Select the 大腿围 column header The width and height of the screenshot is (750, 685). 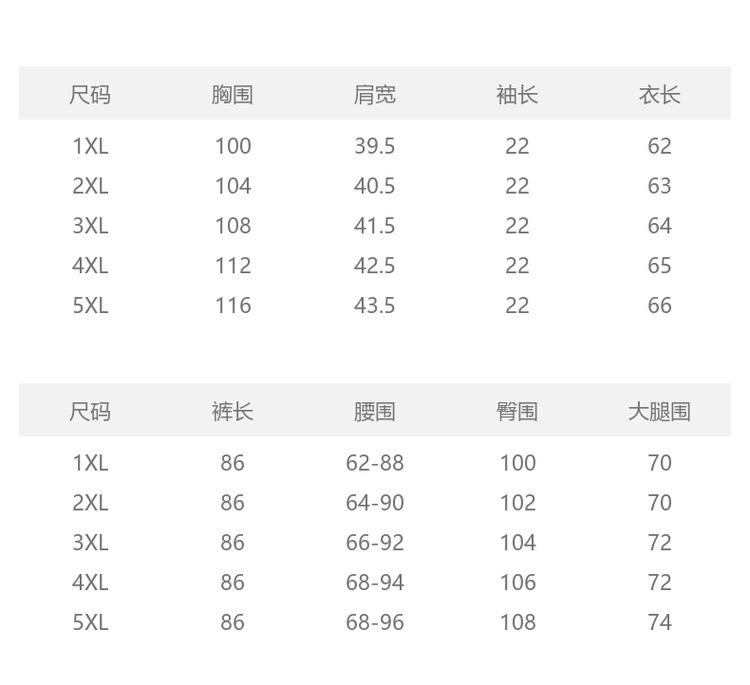tap(659, 411)
